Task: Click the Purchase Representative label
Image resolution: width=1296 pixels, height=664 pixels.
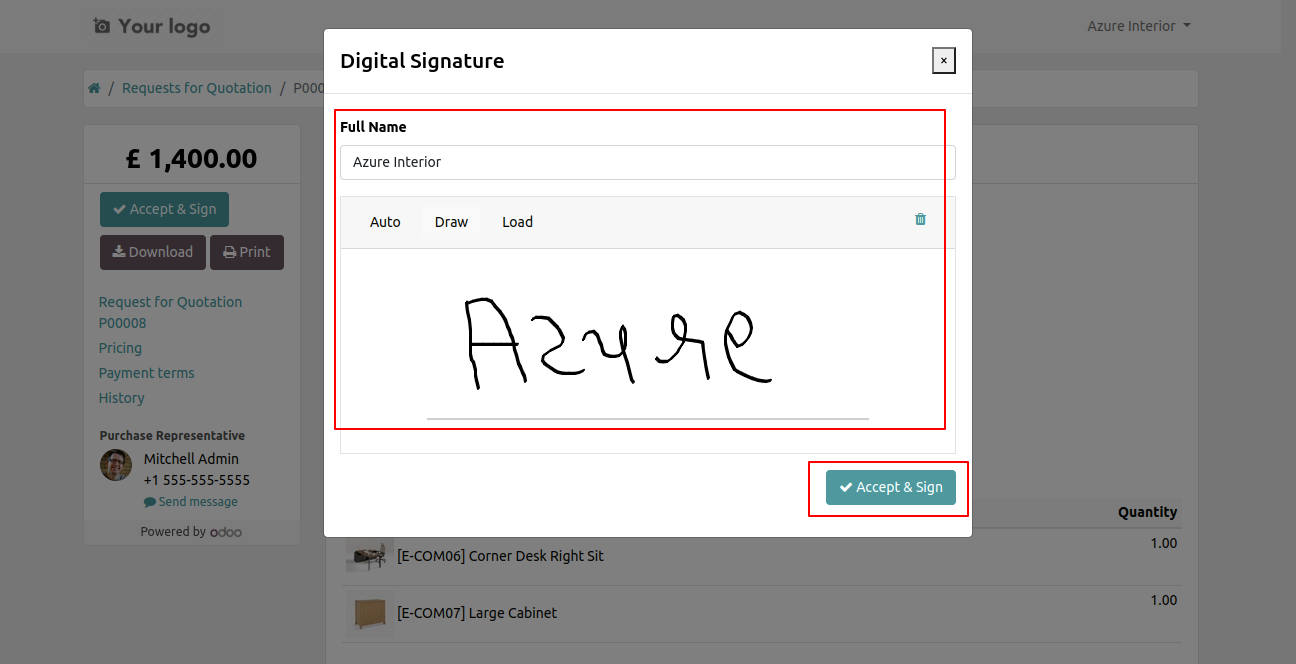Action: click(172, 436)
